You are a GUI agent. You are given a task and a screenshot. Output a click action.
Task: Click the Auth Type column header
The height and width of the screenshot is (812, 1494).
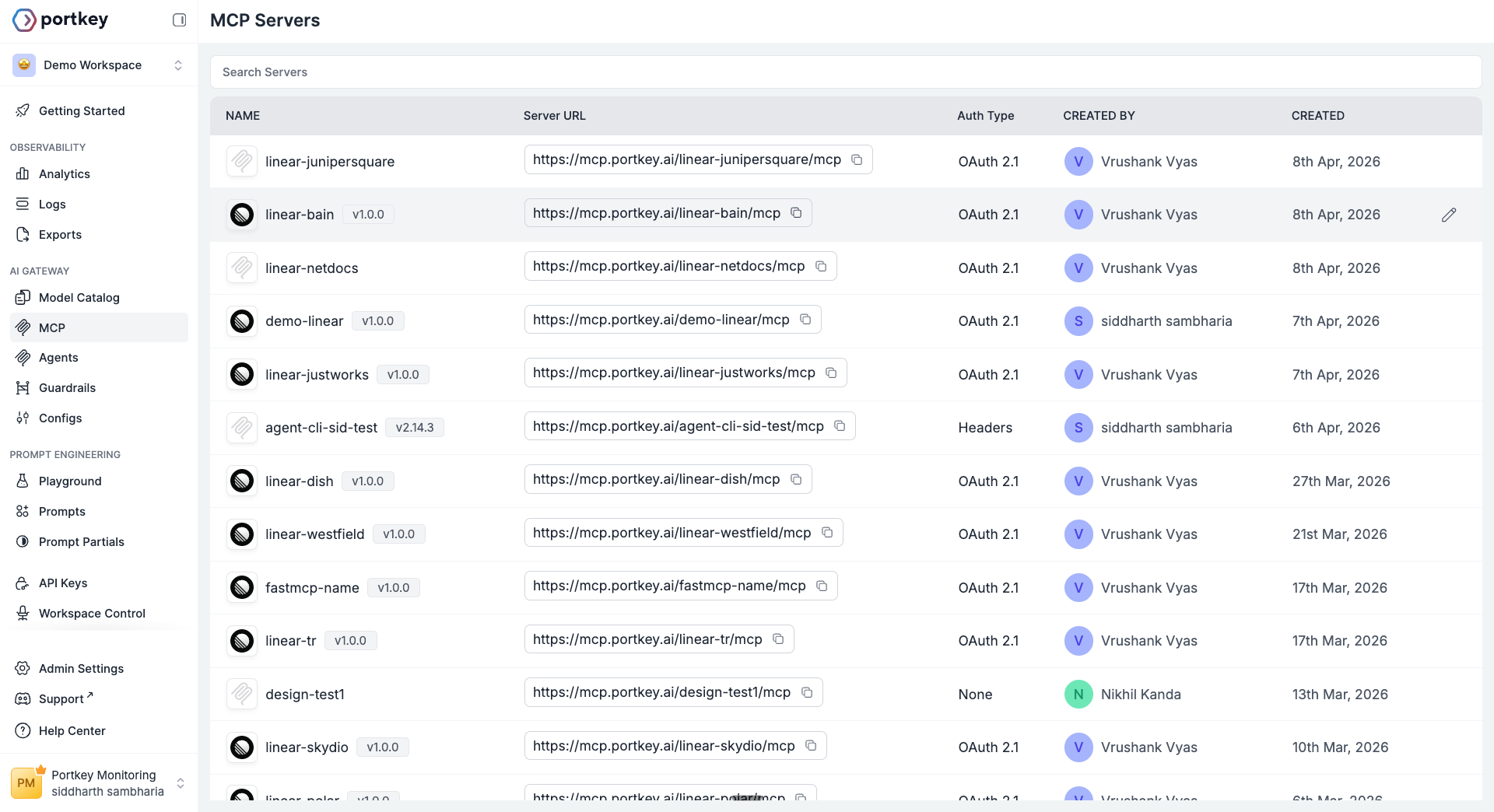986,116
